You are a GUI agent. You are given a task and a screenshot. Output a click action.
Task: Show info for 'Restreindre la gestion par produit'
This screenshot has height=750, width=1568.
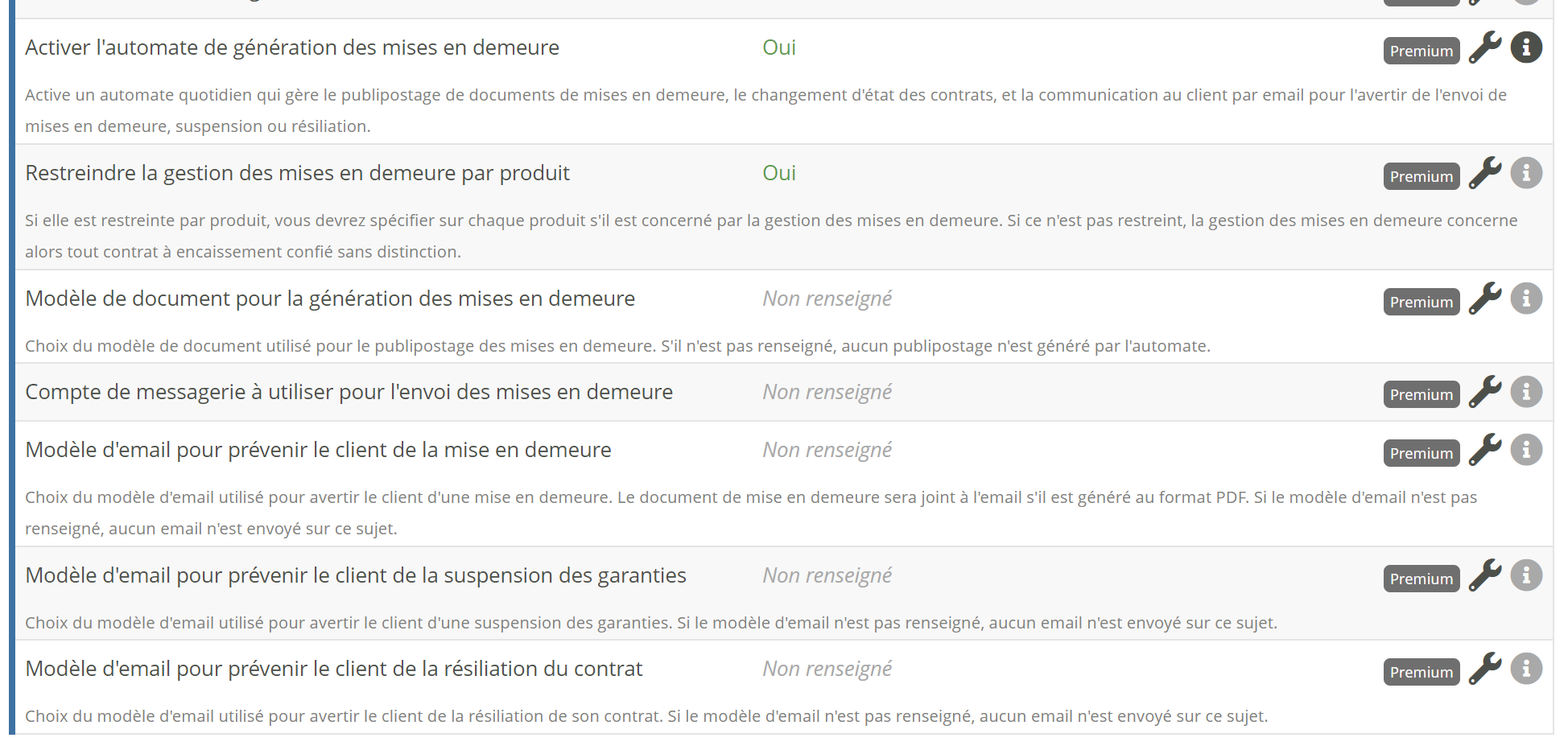(1526, 173)
